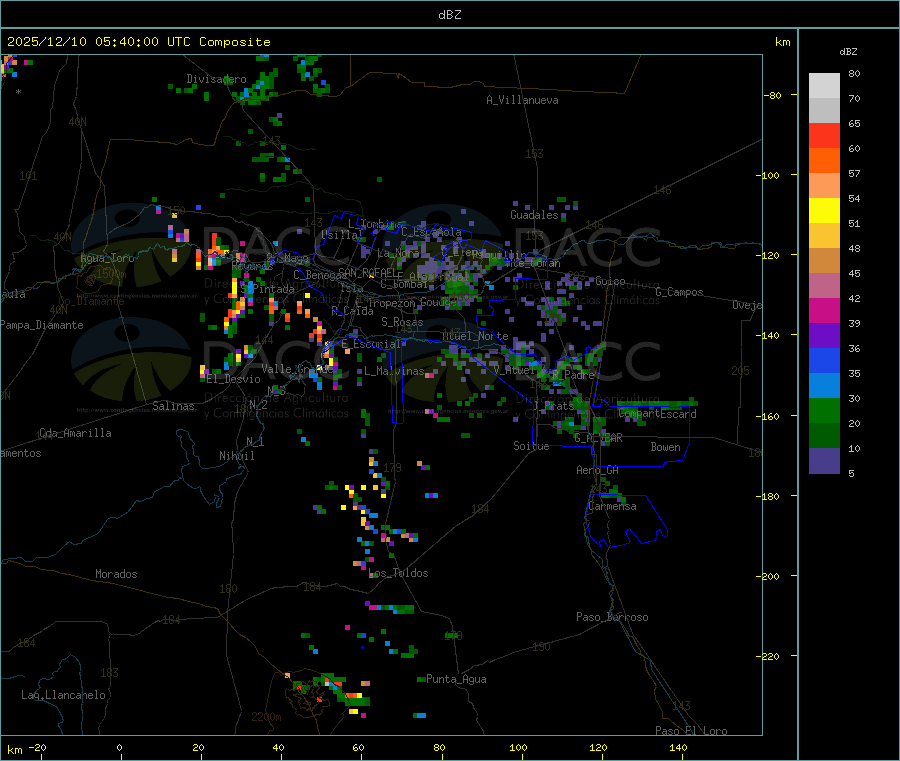Click the Divisadero map label
Viewport: 900px width, 761px height.
[x=216, y=79]
